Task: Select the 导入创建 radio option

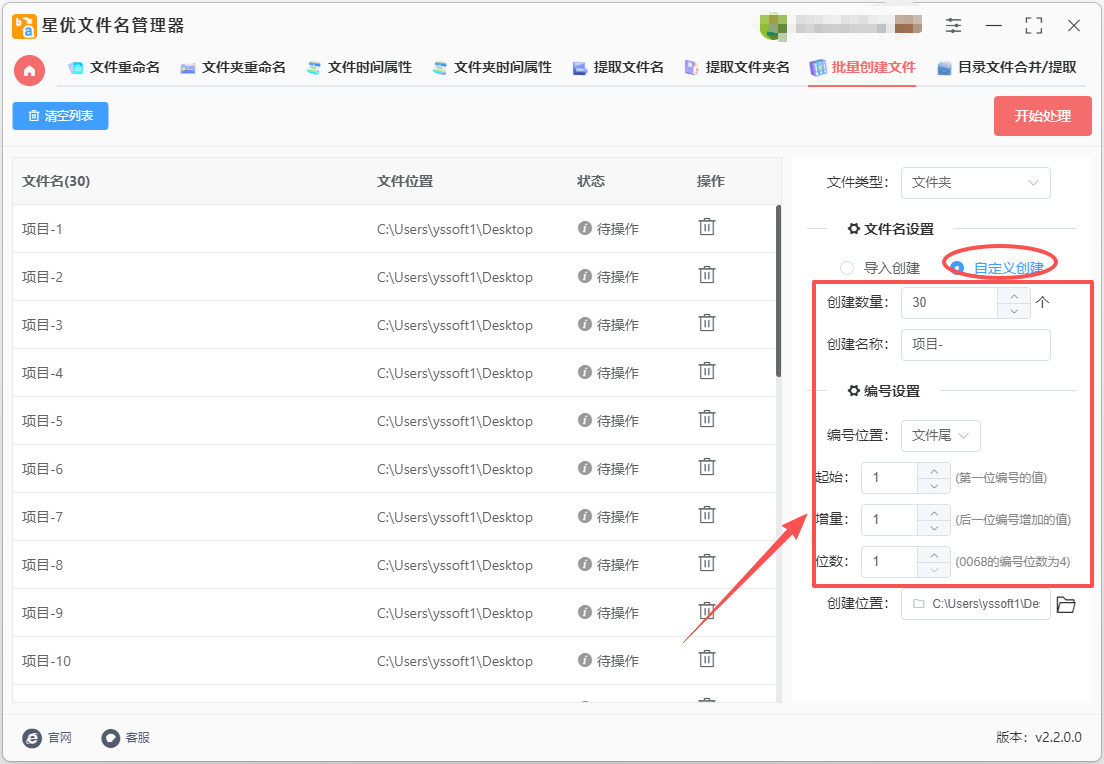Action: point(847,268)
